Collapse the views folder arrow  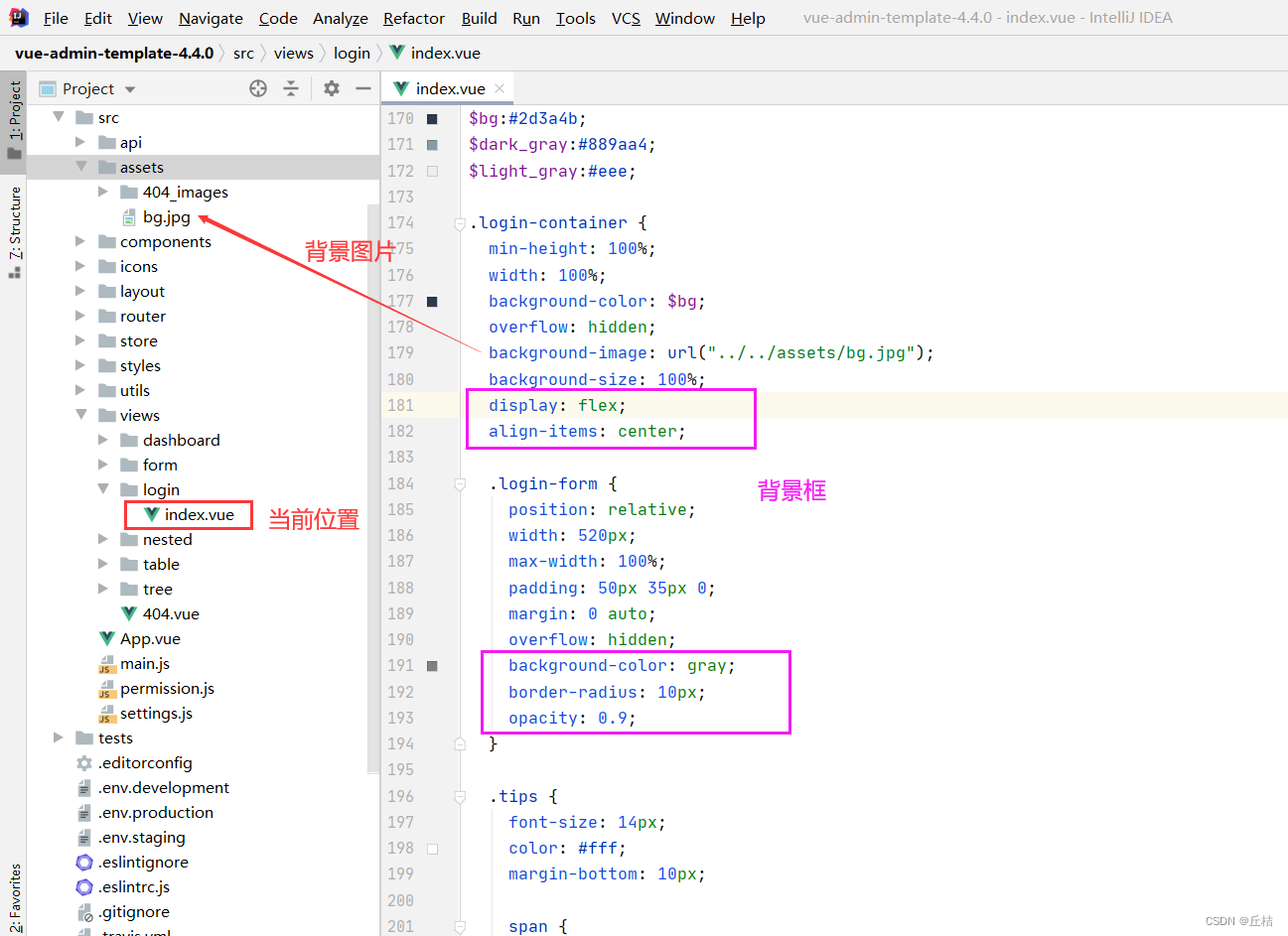[81, 415]
